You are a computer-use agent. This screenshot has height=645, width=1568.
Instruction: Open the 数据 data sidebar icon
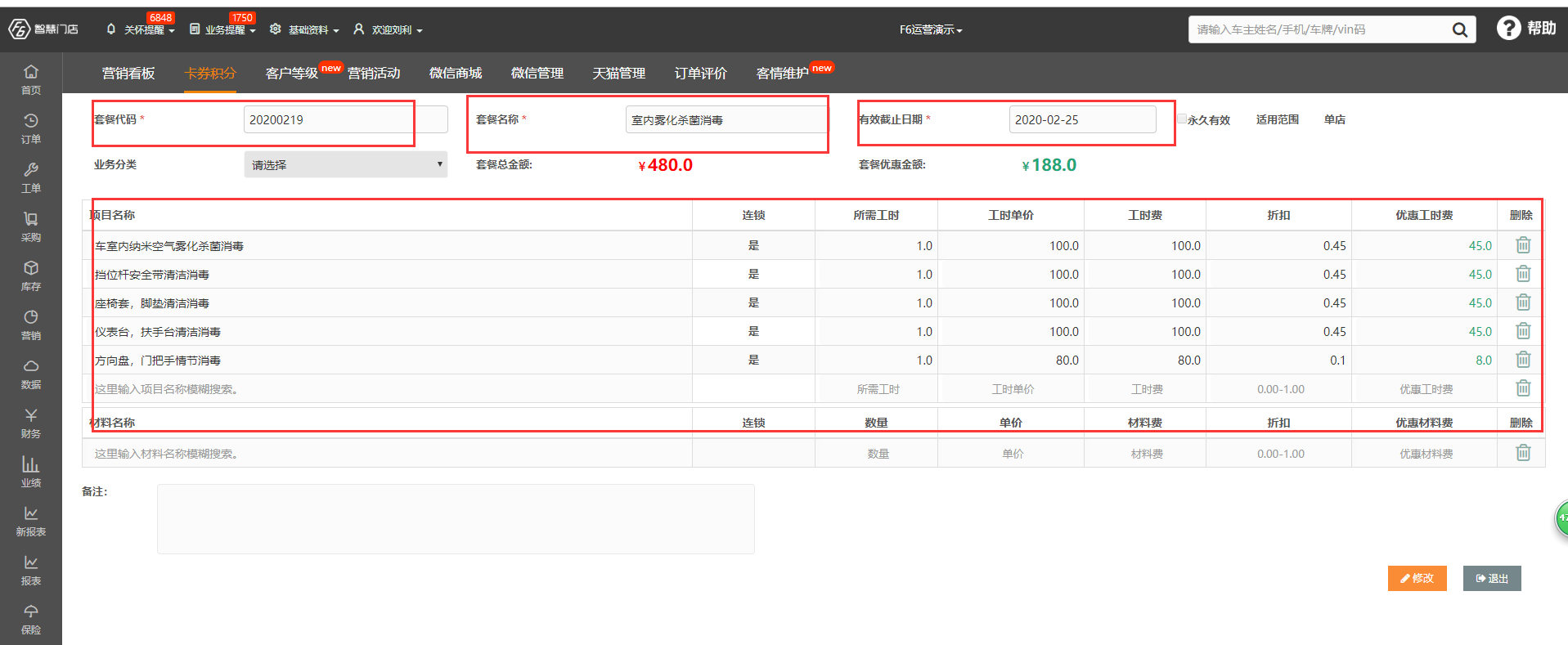(x=31, y=374)
